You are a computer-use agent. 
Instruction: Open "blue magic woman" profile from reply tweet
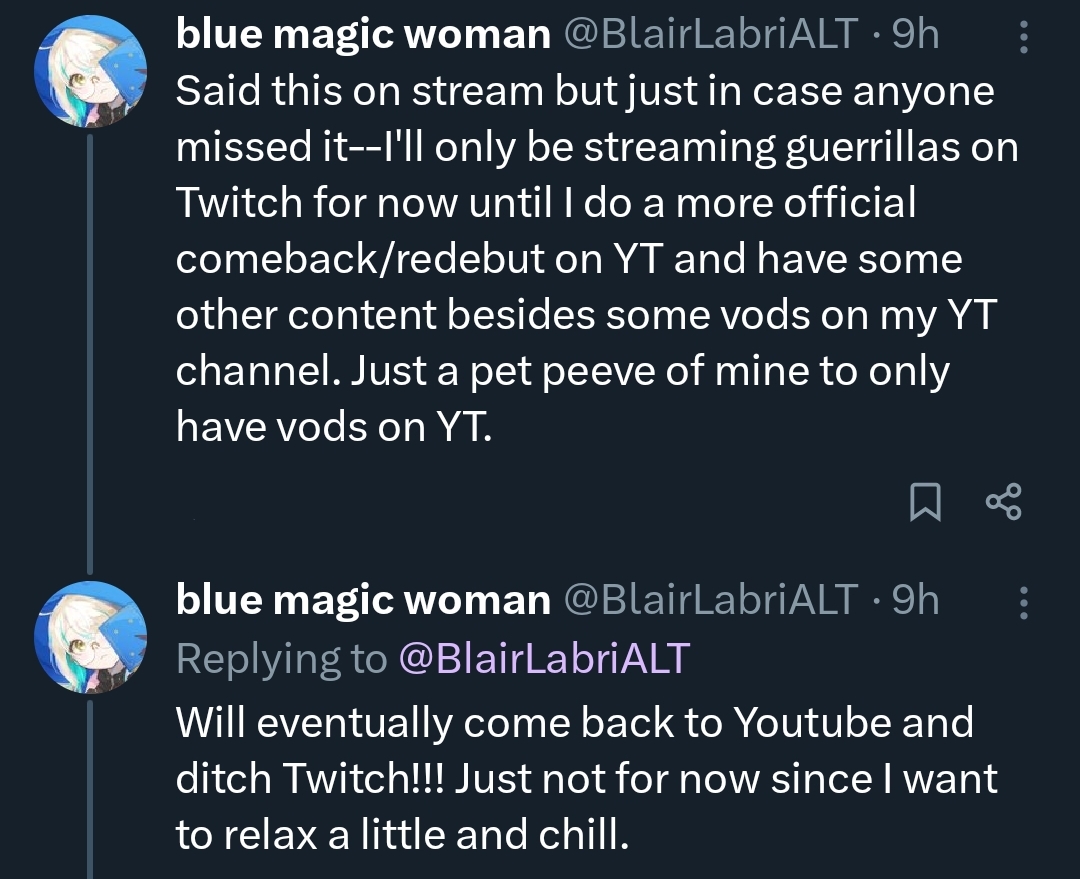coord(363,600)
